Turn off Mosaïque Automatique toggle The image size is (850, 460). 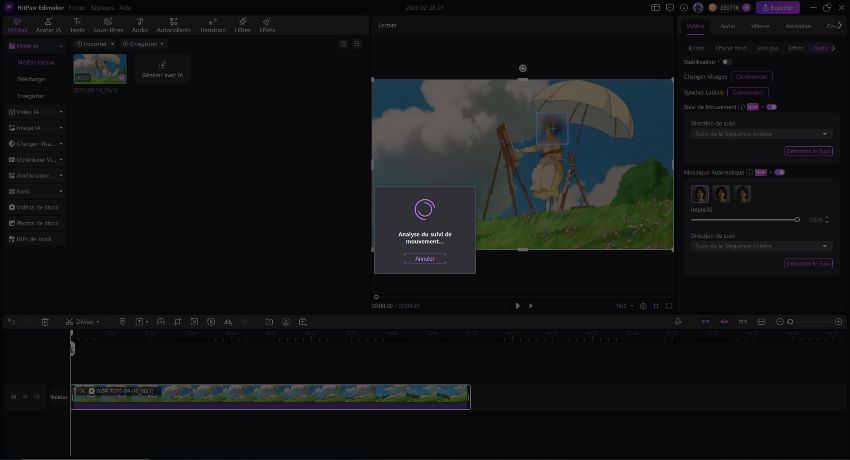779,172
